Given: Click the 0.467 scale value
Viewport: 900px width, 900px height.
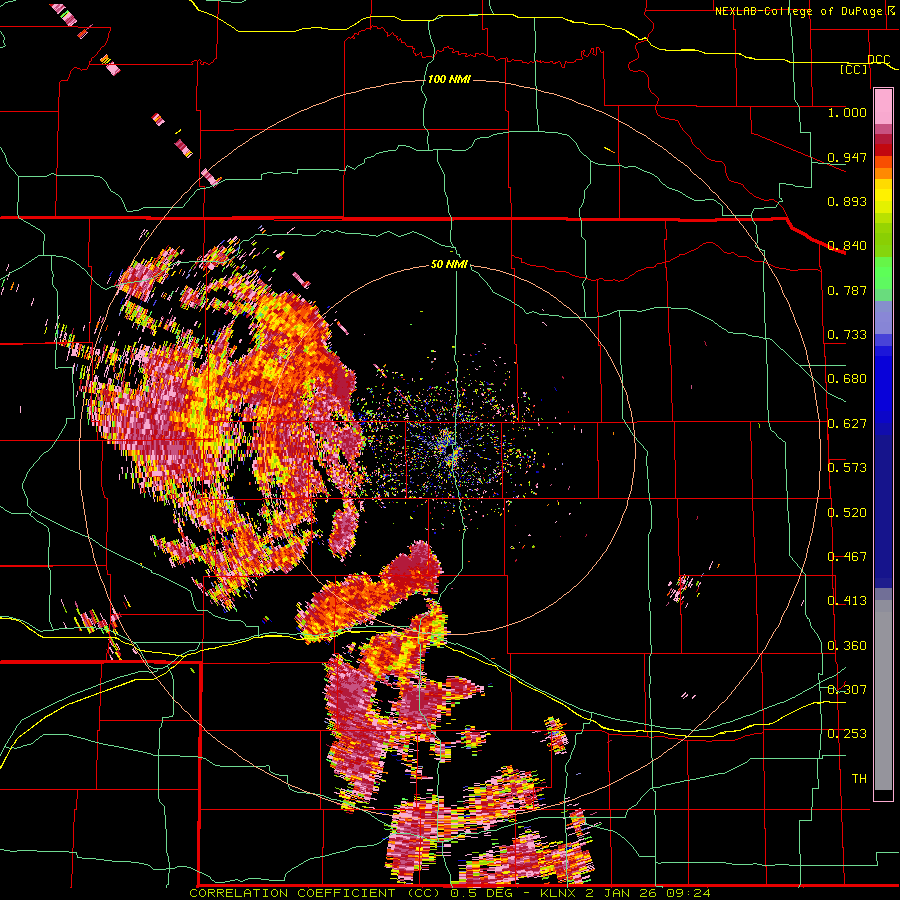Looking at the screenshot, I should (x=847, y=557).
